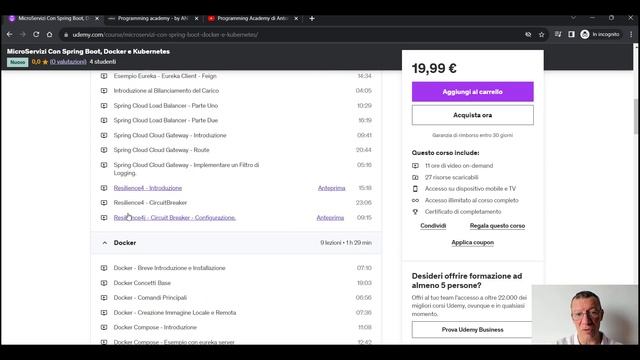This screenshot has width=640, height=360.
Task: Close the MicroServizi Con Spring Boot tab
Action: pyautogui.click(x=97, y=18)
